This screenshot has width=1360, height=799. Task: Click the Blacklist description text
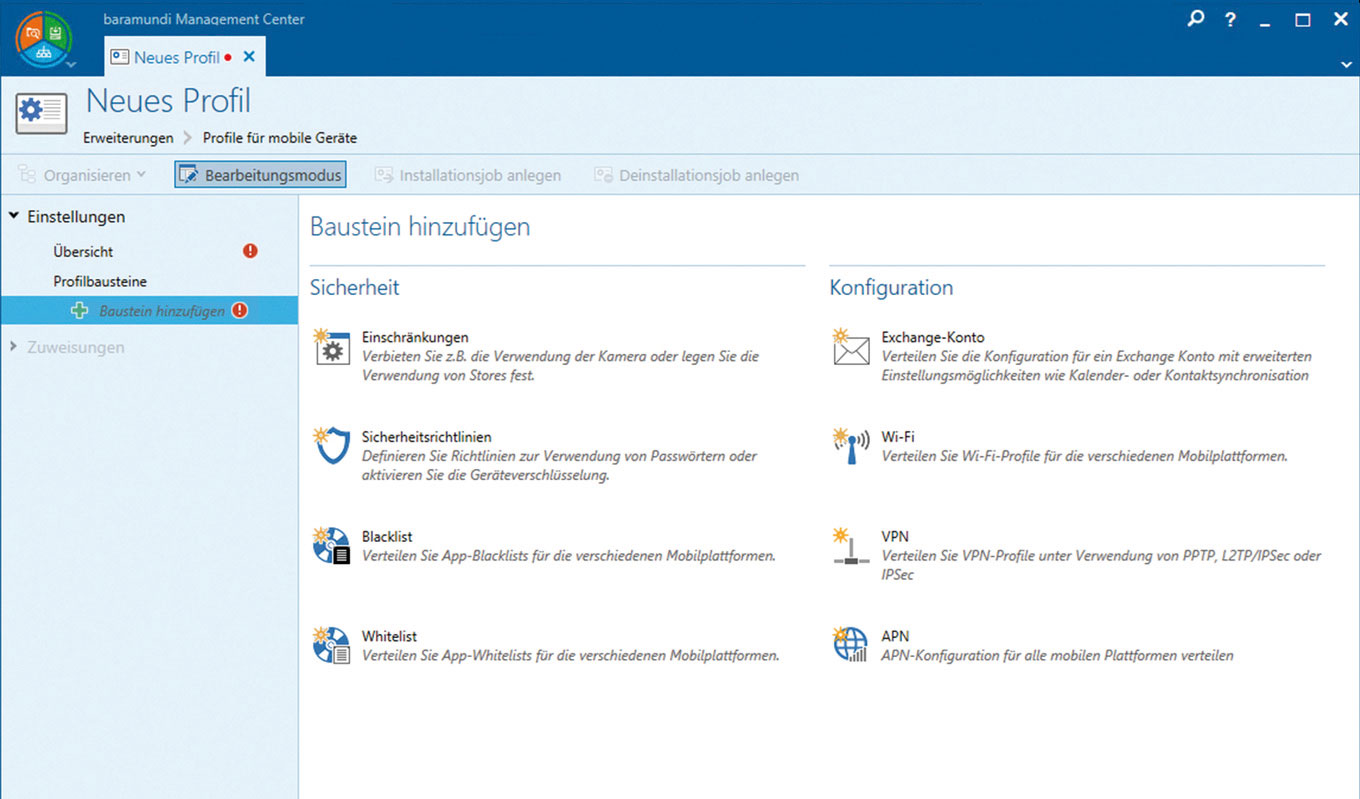(x=569, y=556)
